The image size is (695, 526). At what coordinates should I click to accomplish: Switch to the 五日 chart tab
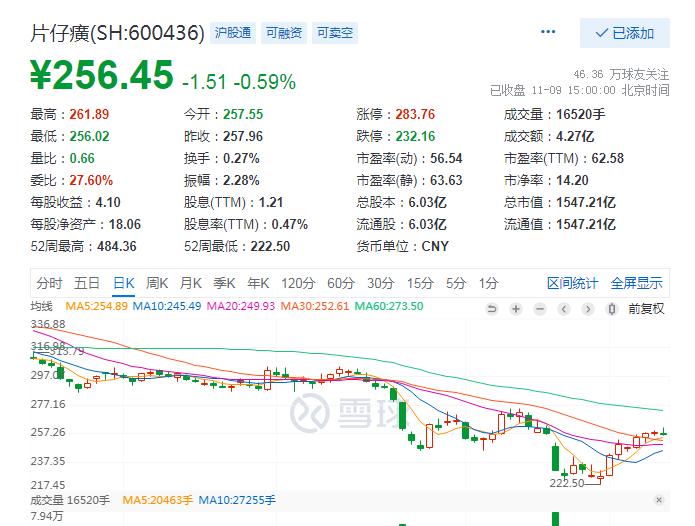pos(86,283)
